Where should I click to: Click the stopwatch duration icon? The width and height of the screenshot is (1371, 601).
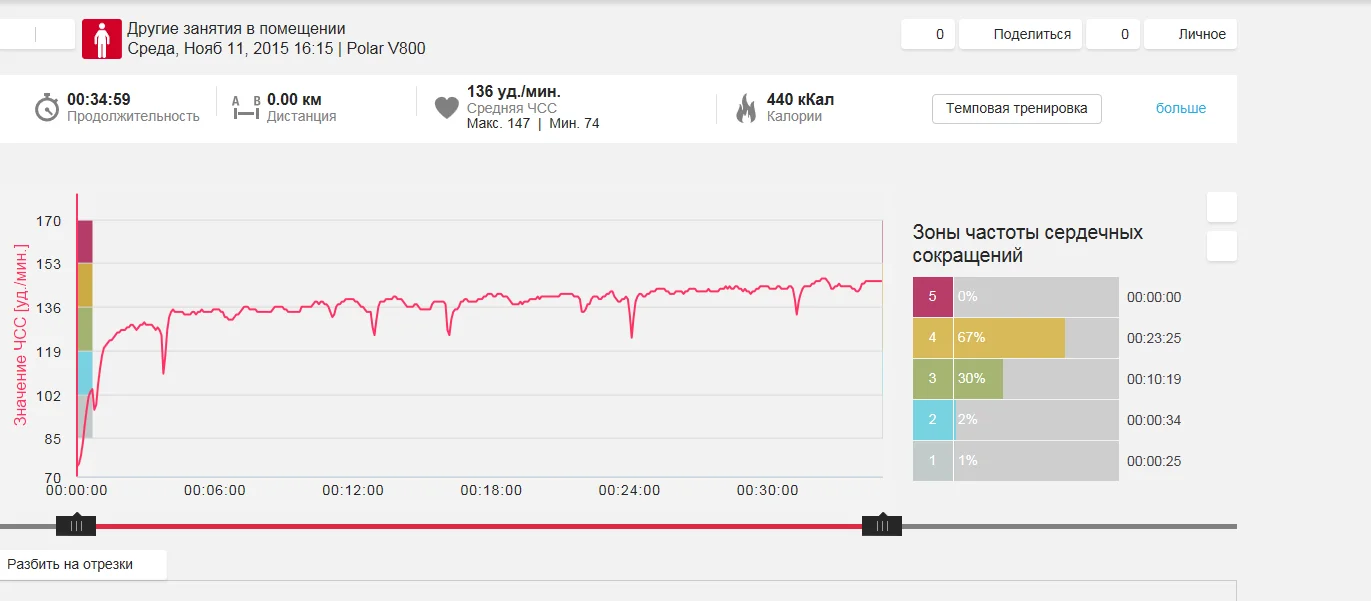click(47, 108)
